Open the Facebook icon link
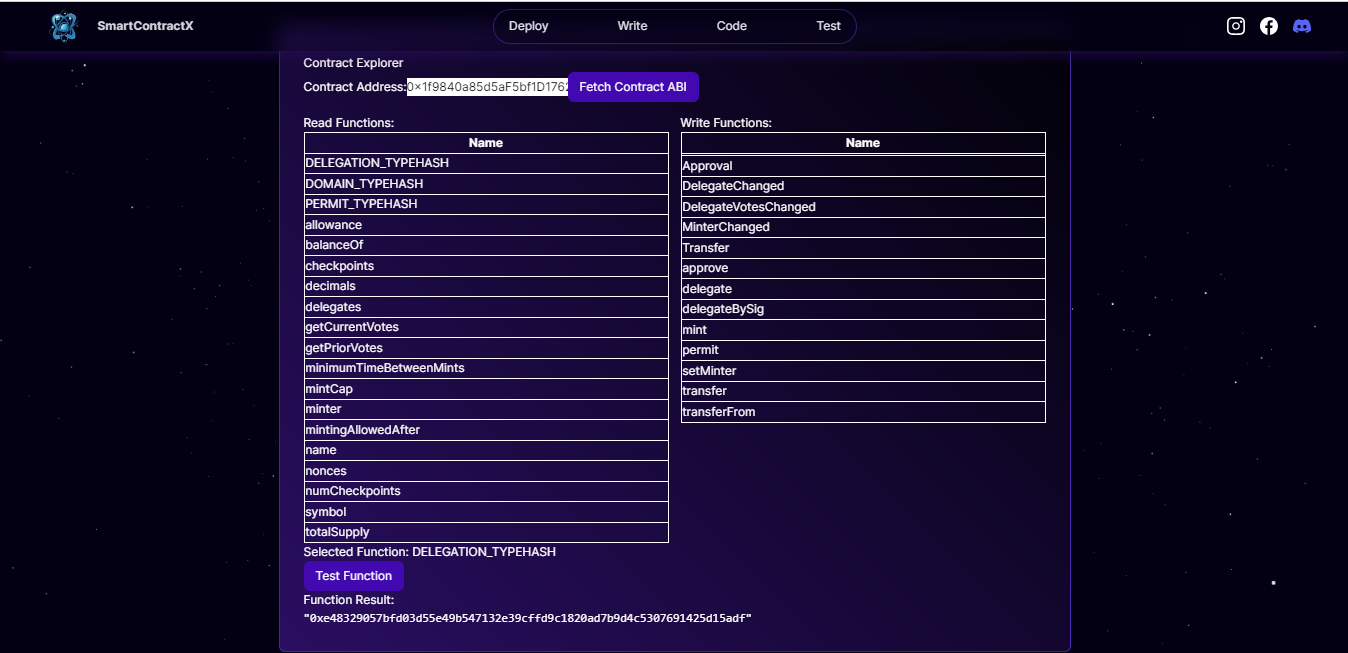This screenshot has width=1348, height=653. click(1269, 26)
